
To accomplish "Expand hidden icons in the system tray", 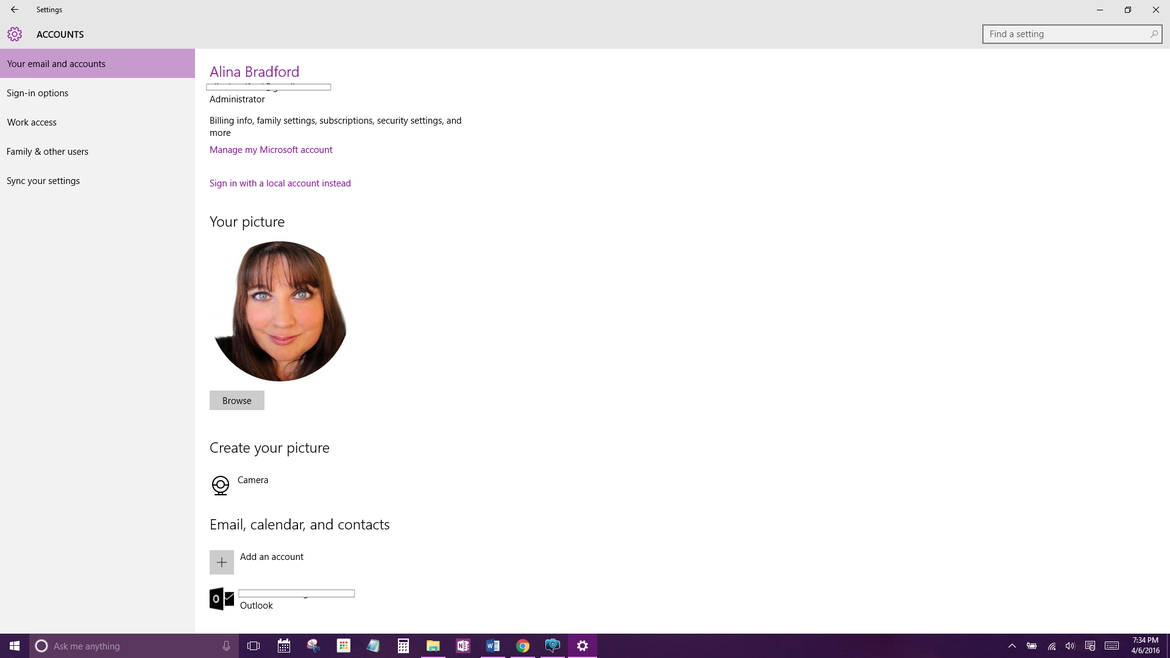I will pyautogui.click(x=1012, y=646).
